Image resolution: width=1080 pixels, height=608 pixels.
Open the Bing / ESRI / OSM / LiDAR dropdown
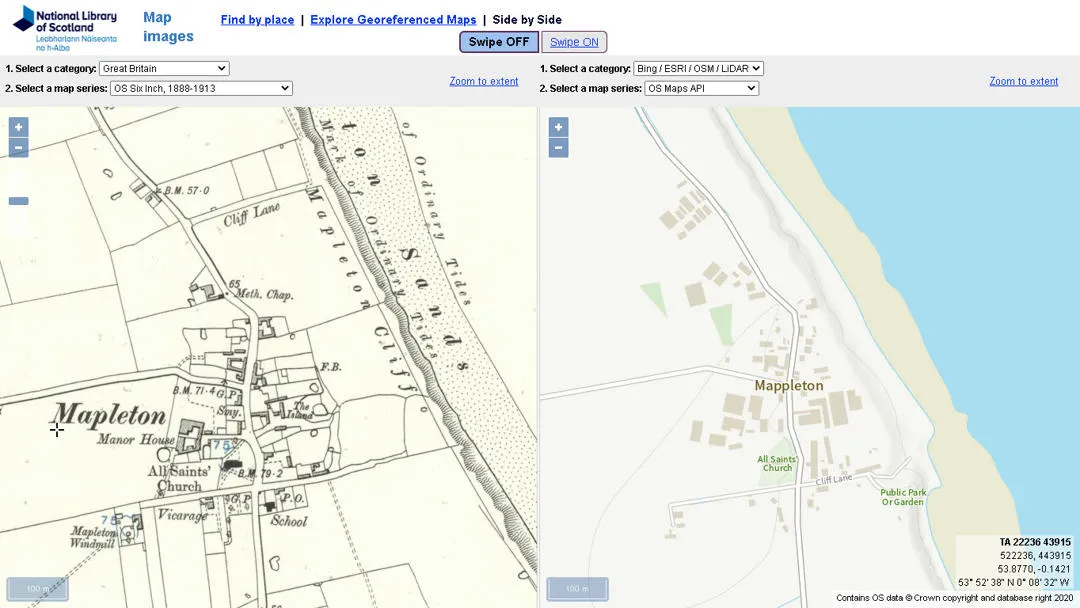point(695,69)
